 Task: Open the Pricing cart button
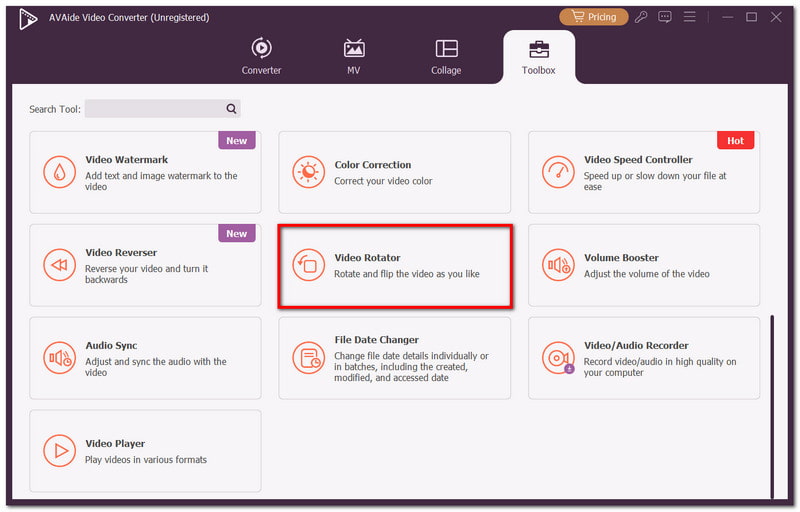593,17
